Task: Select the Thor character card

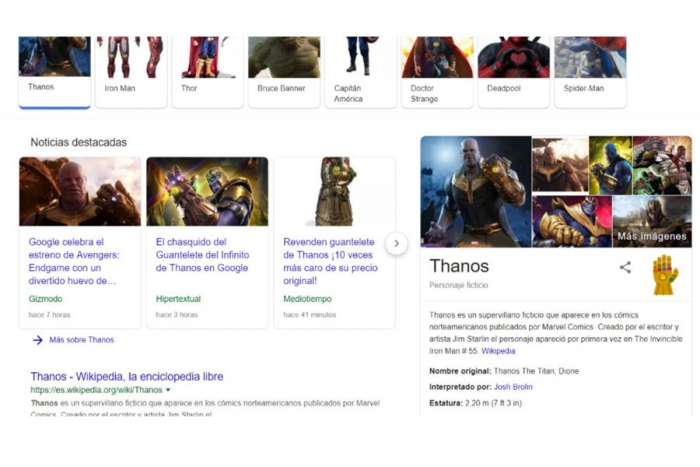Action: click(208, 72)
